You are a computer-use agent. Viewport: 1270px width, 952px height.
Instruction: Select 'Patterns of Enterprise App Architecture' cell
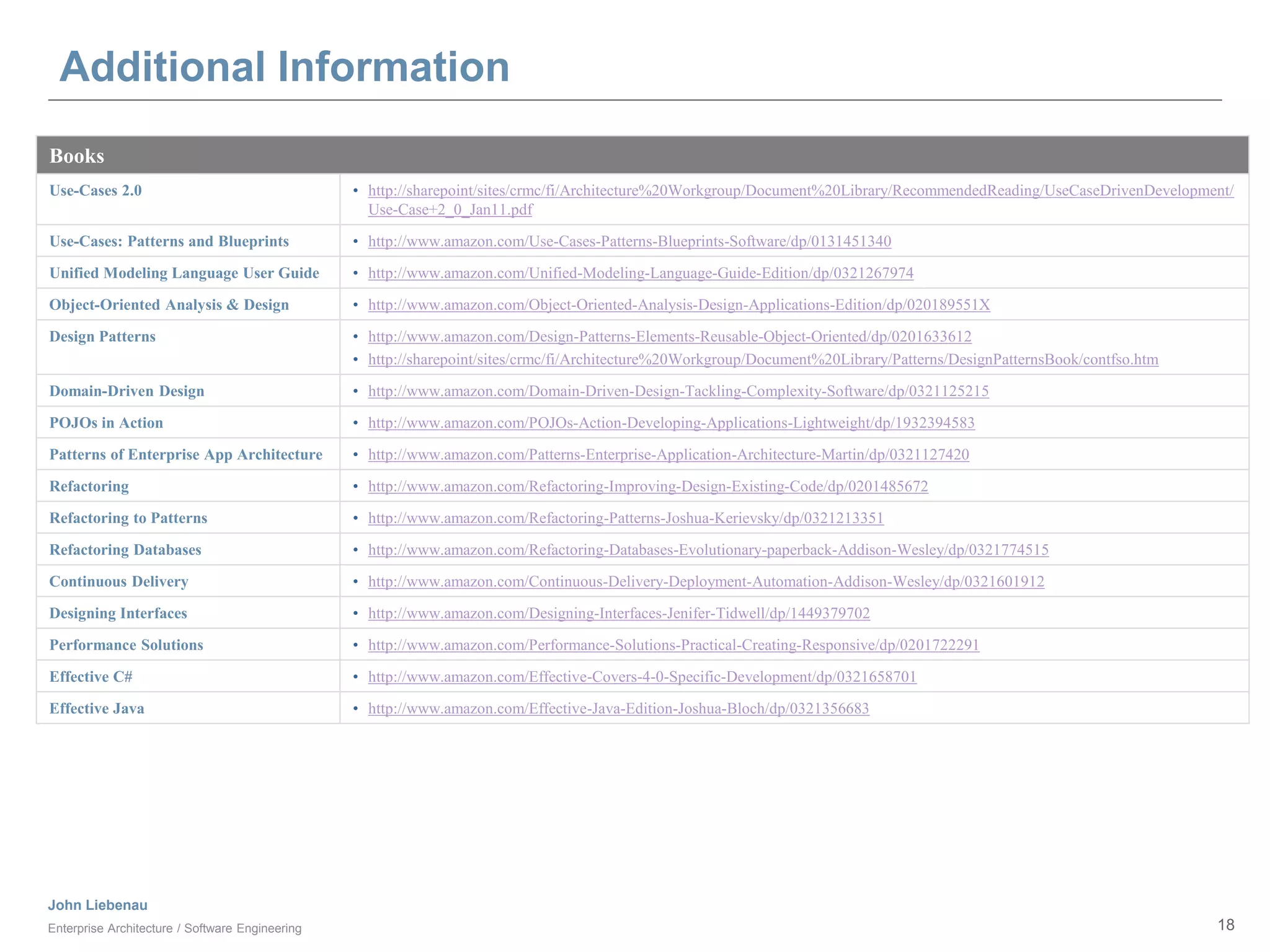(x=188, y=454)
